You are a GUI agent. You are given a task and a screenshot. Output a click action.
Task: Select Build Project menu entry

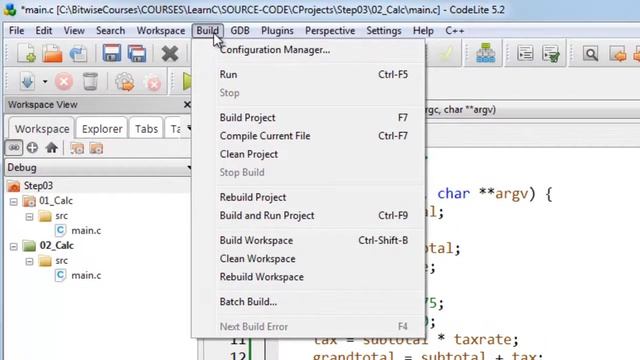(x=309, y=118)
